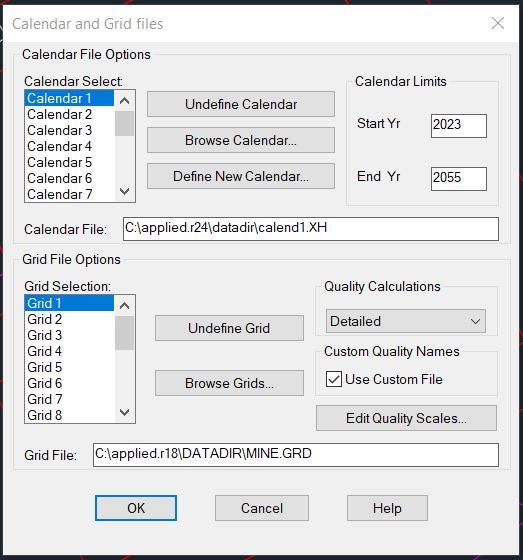Click down arrow of Grid Selection scrollbar

[x=124, y=412]
